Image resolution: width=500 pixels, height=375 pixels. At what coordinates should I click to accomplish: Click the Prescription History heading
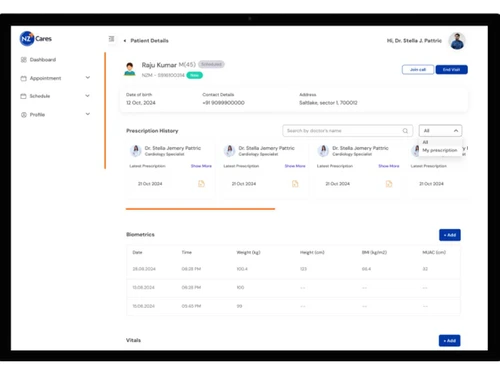[x=152, y=131]
